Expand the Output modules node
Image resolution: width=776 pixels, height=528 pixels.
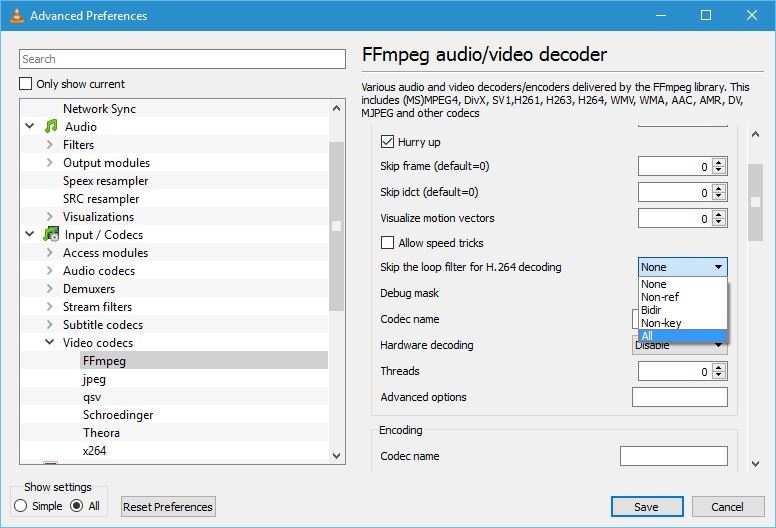point(49,163)
